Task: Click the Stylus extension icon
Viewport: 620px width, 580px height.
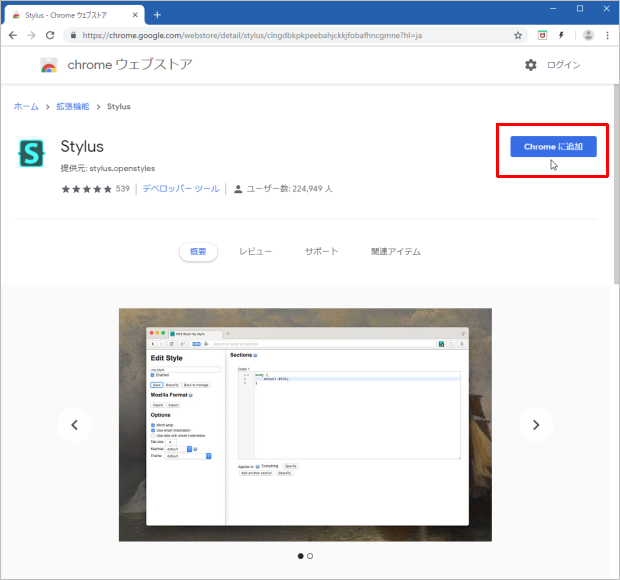Action: point(31,153)
